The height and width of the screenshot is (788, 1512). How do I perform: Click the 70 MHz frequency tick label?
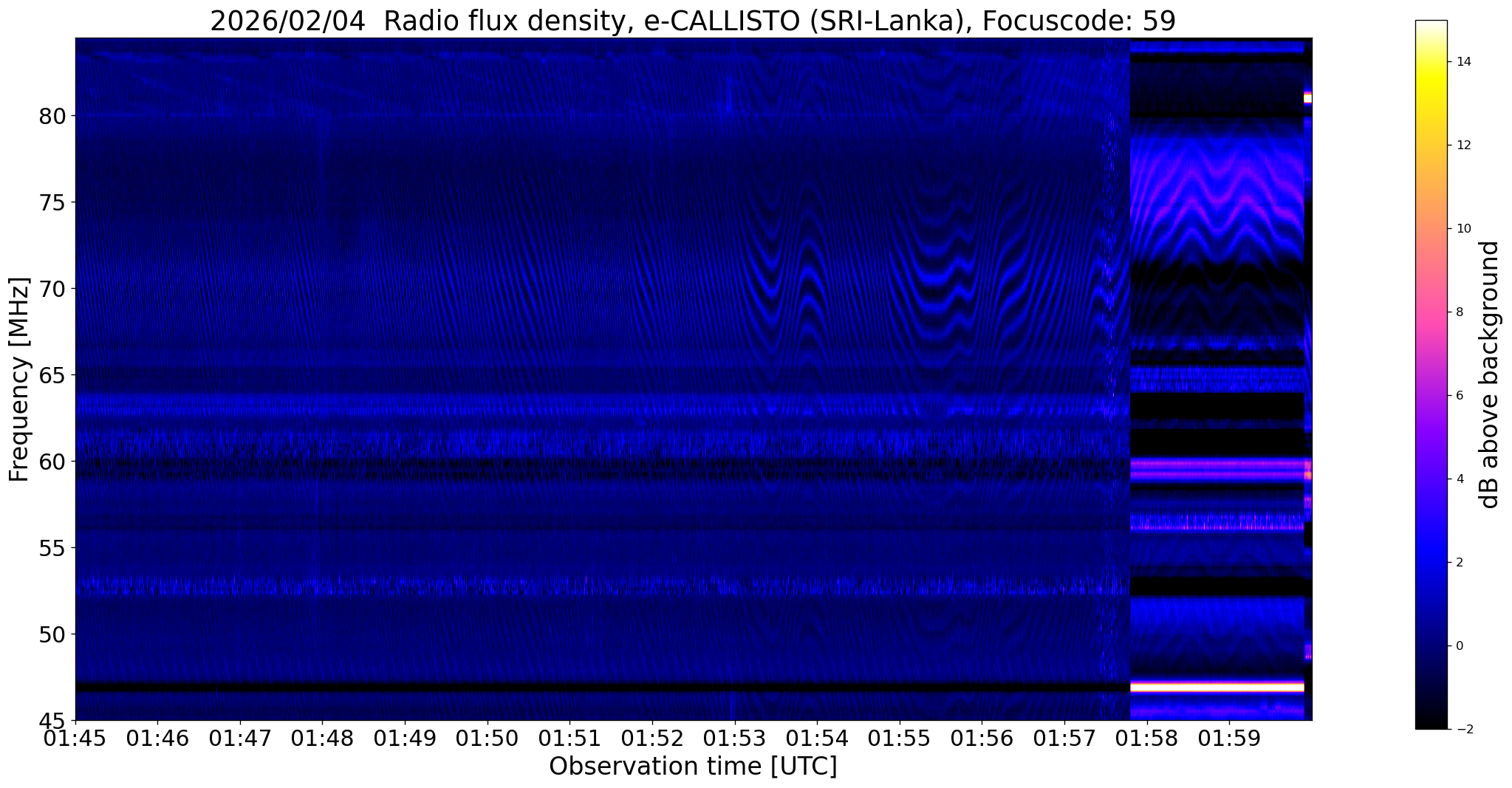coord(52,289)
